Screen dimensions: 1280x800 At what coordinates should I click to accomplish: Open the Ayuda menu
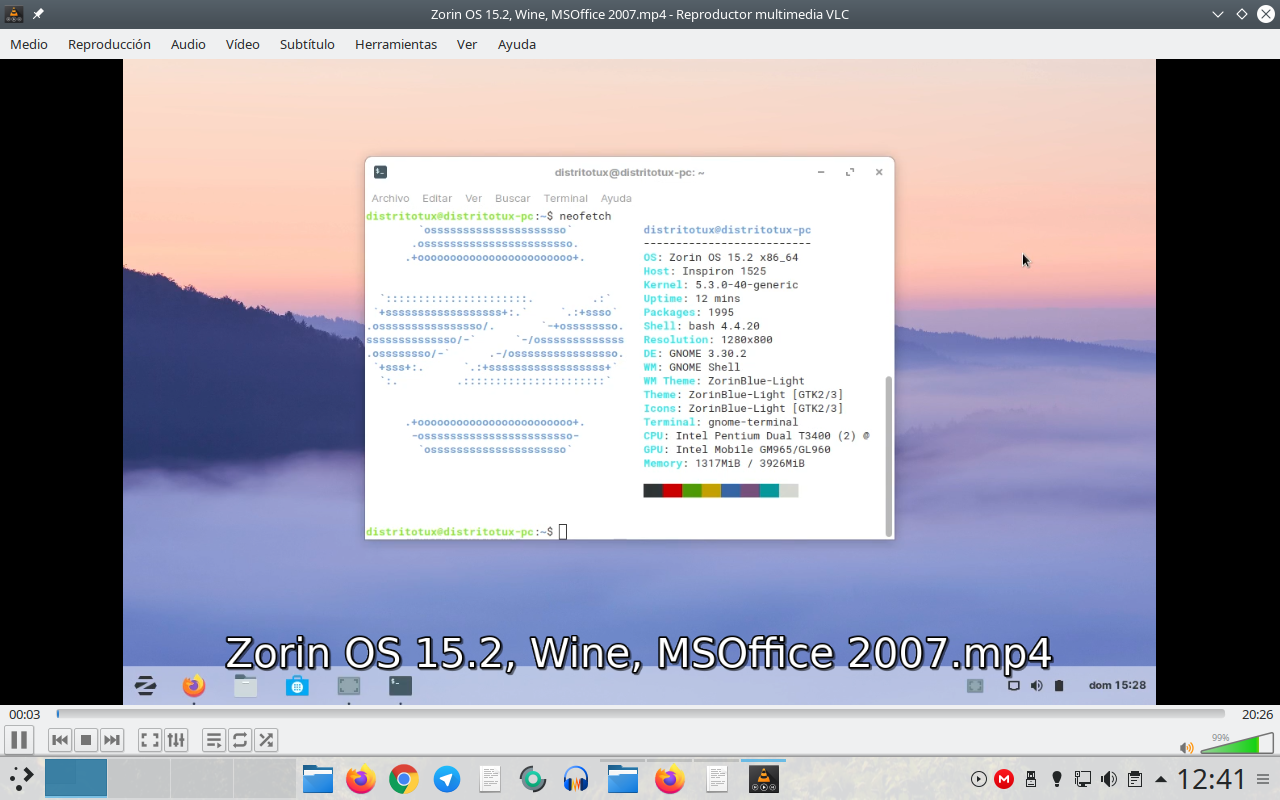[x=517, y=44]
